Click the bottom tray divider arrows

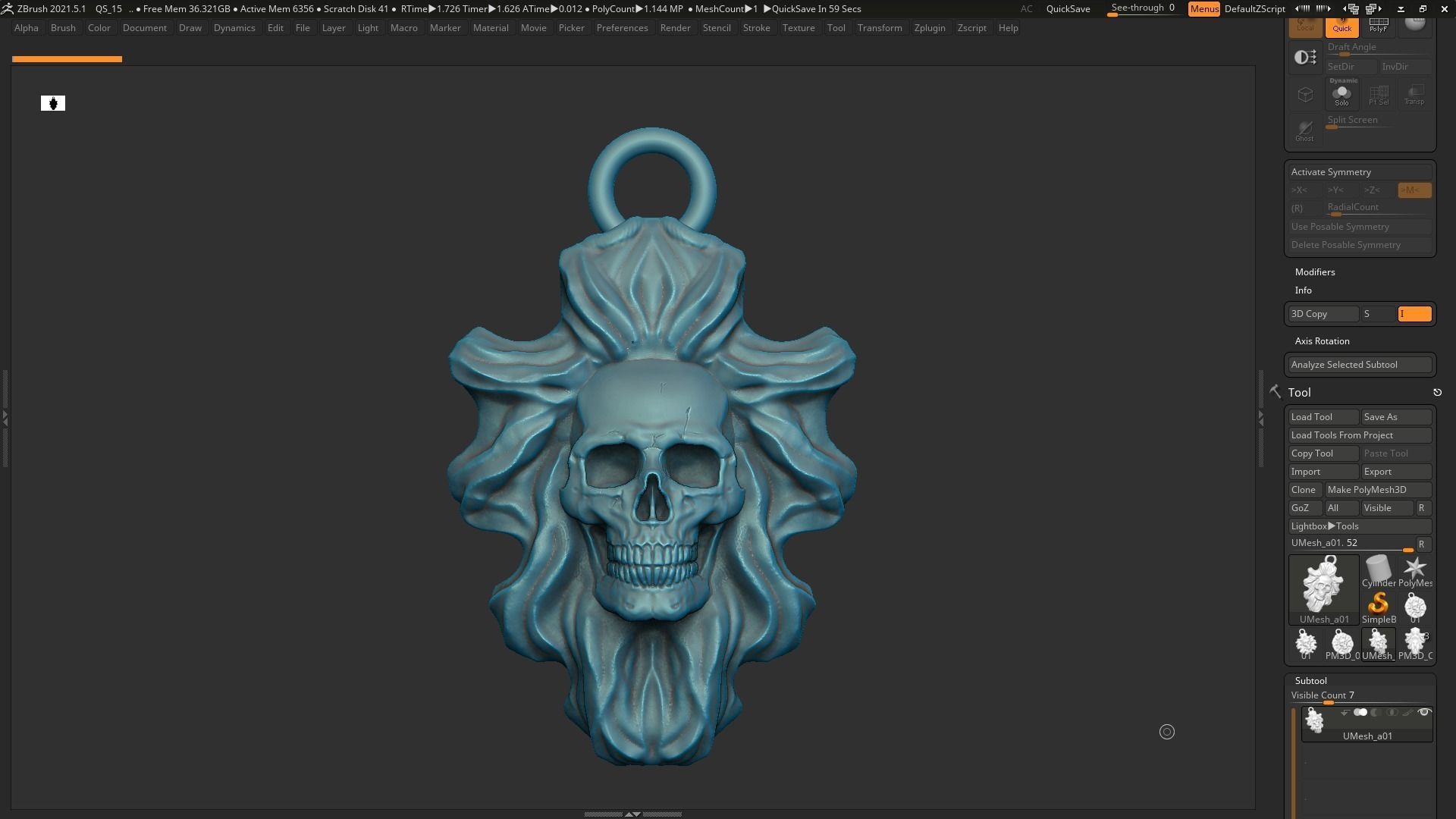click(632, 814)
